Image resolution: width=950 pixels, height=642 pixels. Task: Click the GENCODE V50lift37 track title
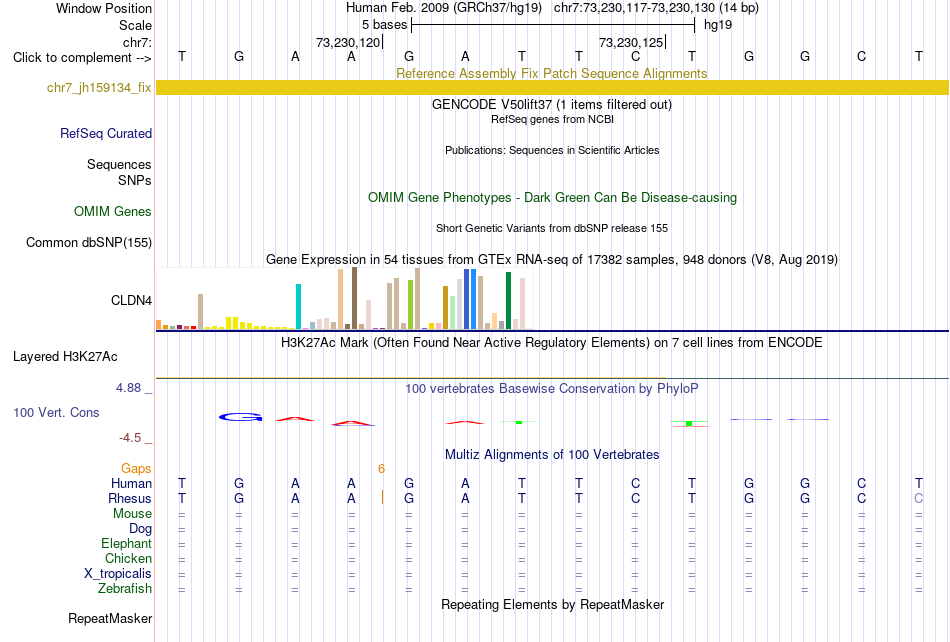(551, 104)
